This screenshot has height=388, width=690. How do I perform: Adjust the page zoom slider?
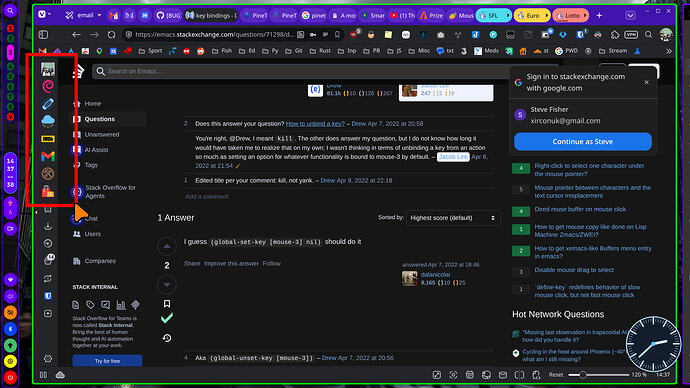[x=598, y=375]
